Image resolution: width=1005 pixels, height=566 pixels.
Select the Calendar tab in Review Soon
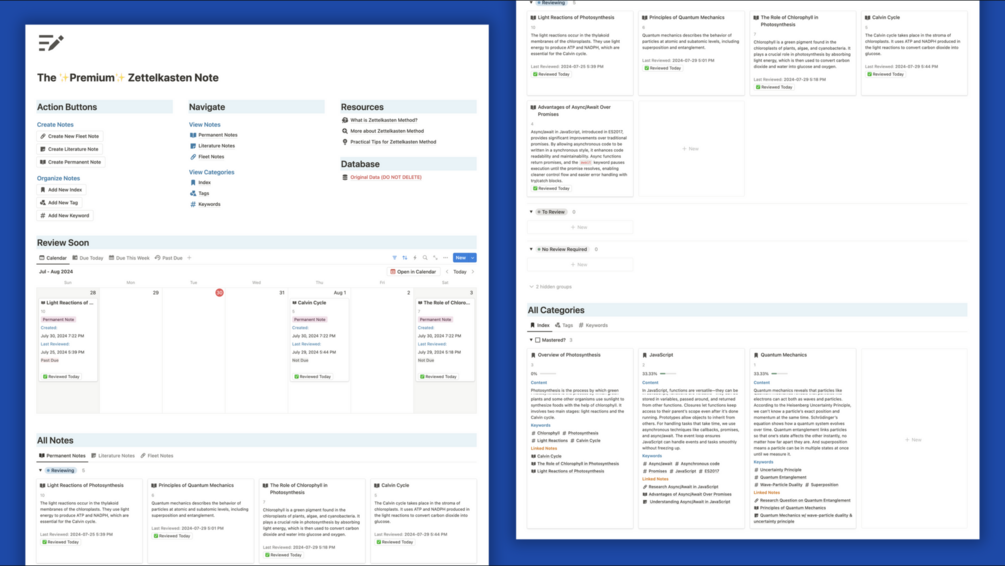53,258
